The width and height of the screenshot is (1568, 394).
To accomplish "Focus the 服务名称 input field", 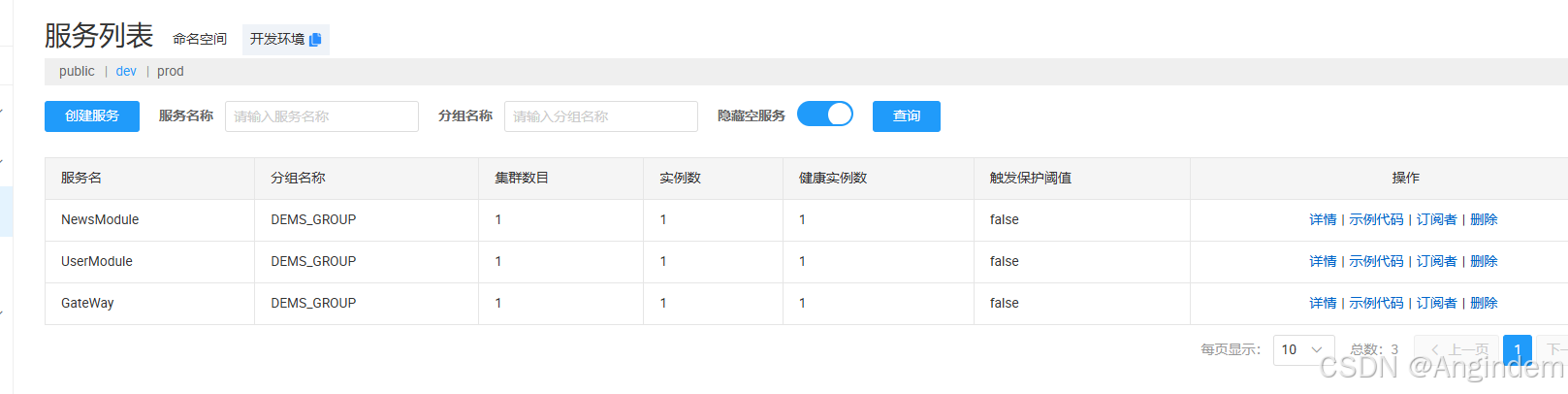I will pos(322,116).
